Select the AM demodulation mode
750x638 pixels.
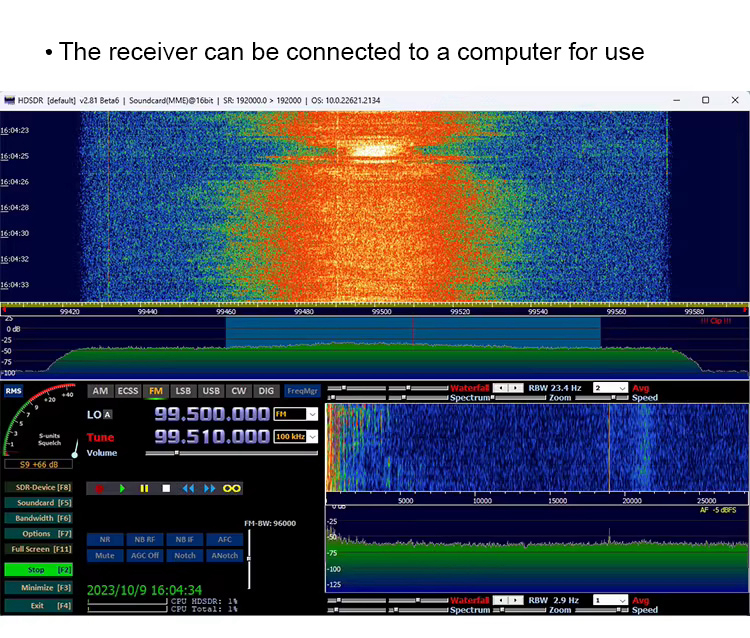click(100, 391)
